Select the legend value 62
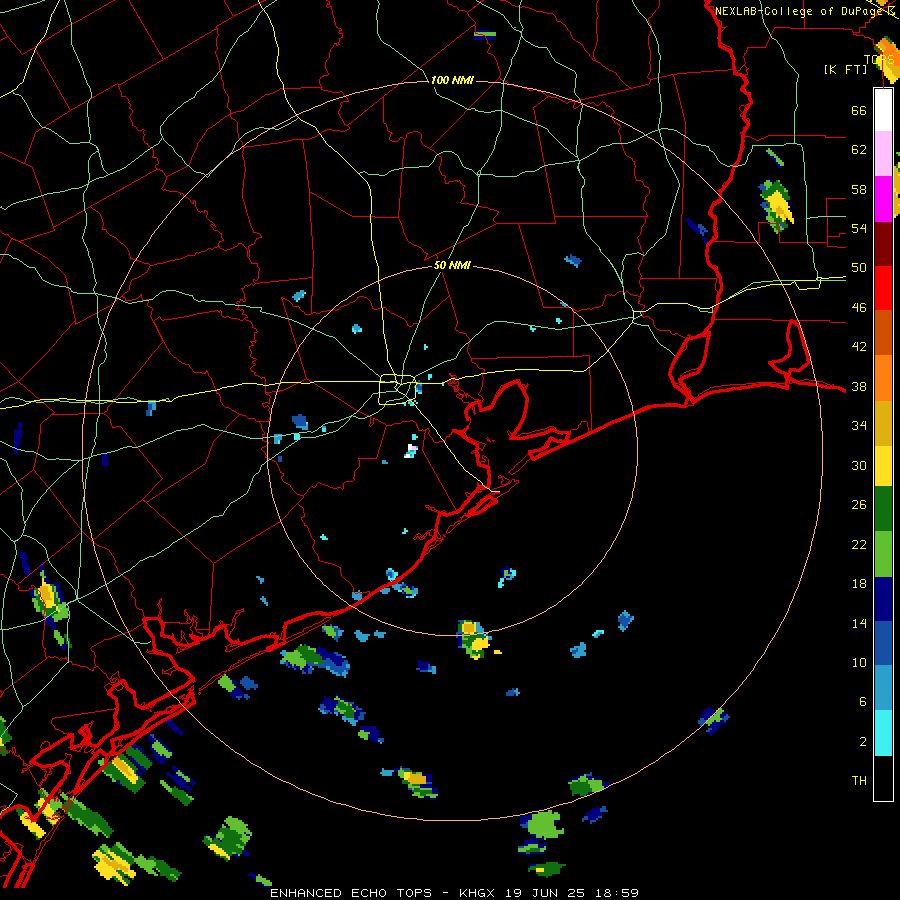This screenshot has width=900, height=900. (x=859, y=149)
